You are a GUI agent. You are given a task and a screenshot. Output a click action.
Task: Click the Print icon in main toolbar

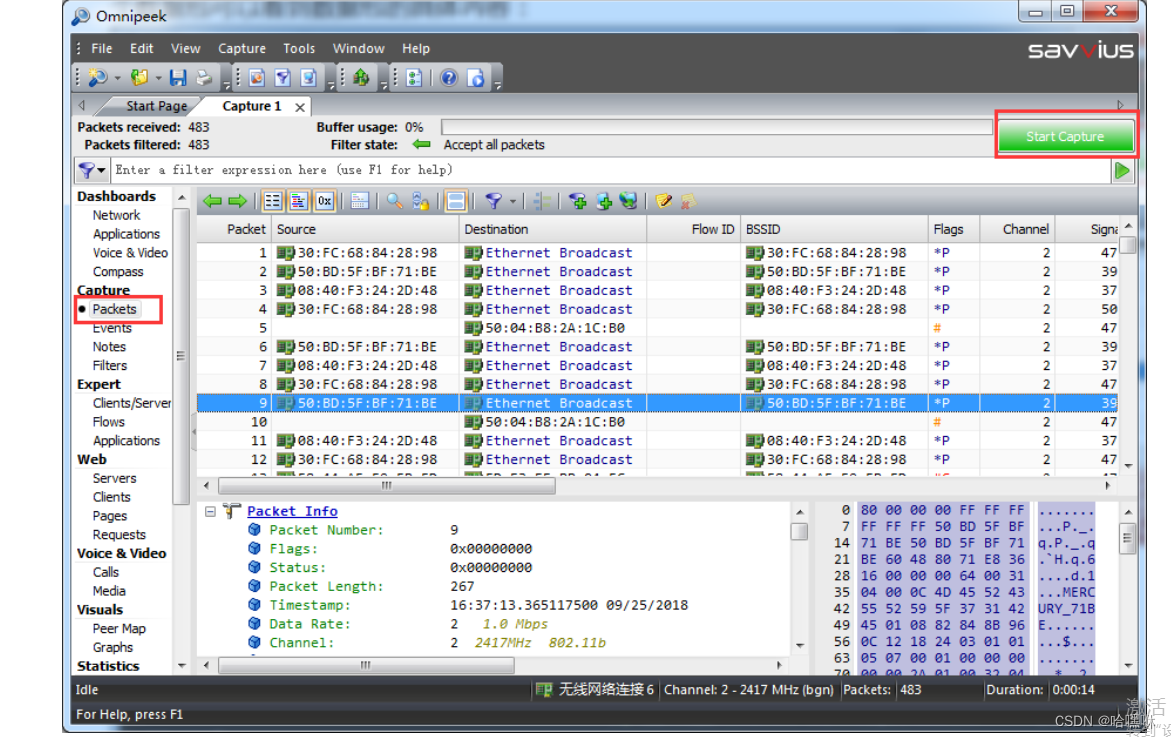(203, 78)
